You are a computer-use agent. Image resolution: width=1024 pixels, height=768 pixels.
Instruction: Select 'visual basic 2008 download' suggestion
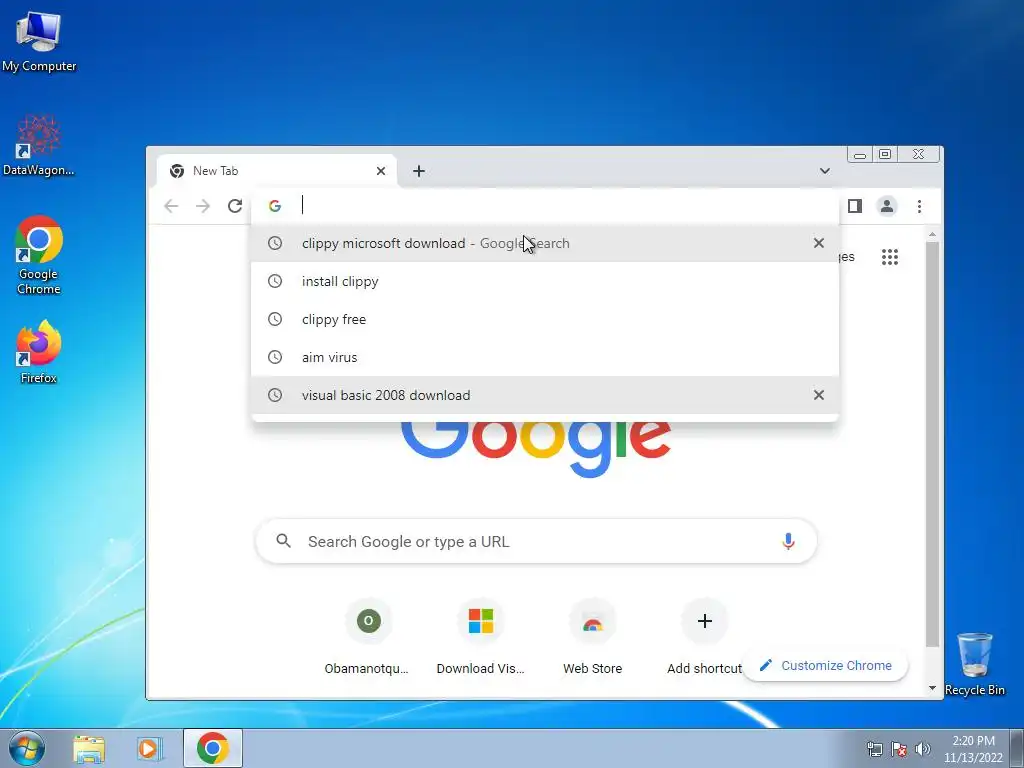pyautogui.click(x=545, y=395)
